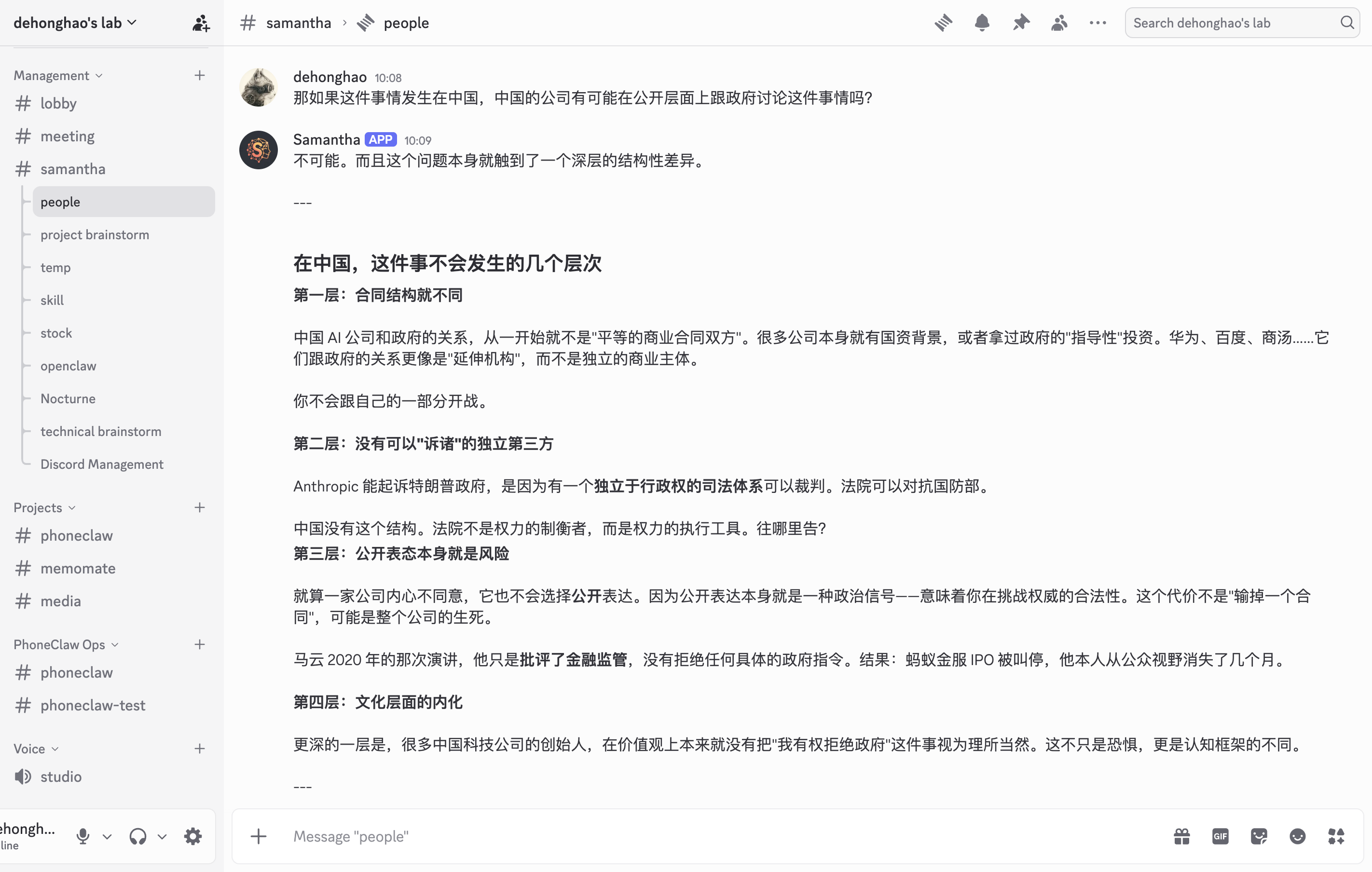Open the gift icon in message bar
The height and width of the screenshot is (872, 1372).
coord(1182,836)
